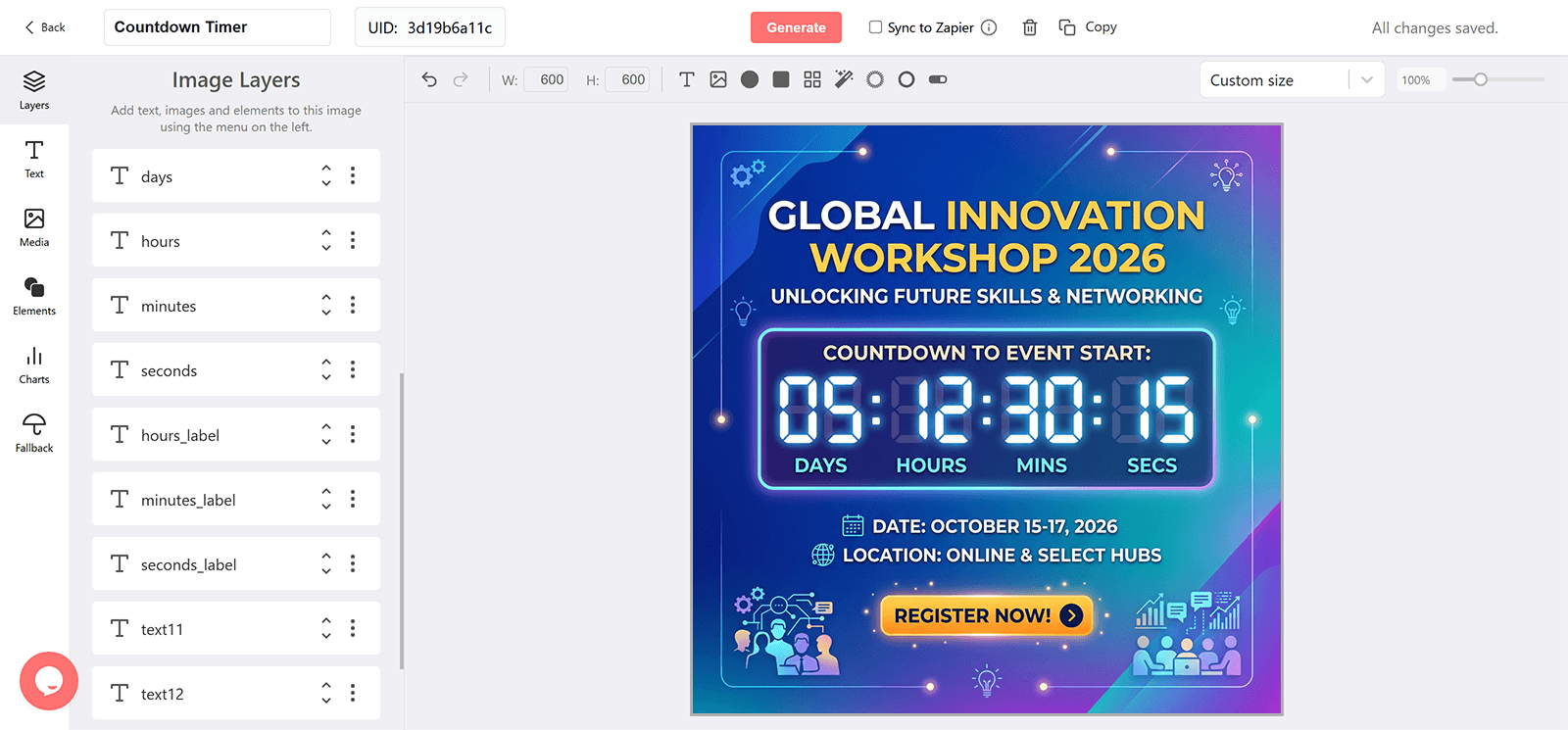
Task: Select the text12 layer
Action: click(236, 693)
